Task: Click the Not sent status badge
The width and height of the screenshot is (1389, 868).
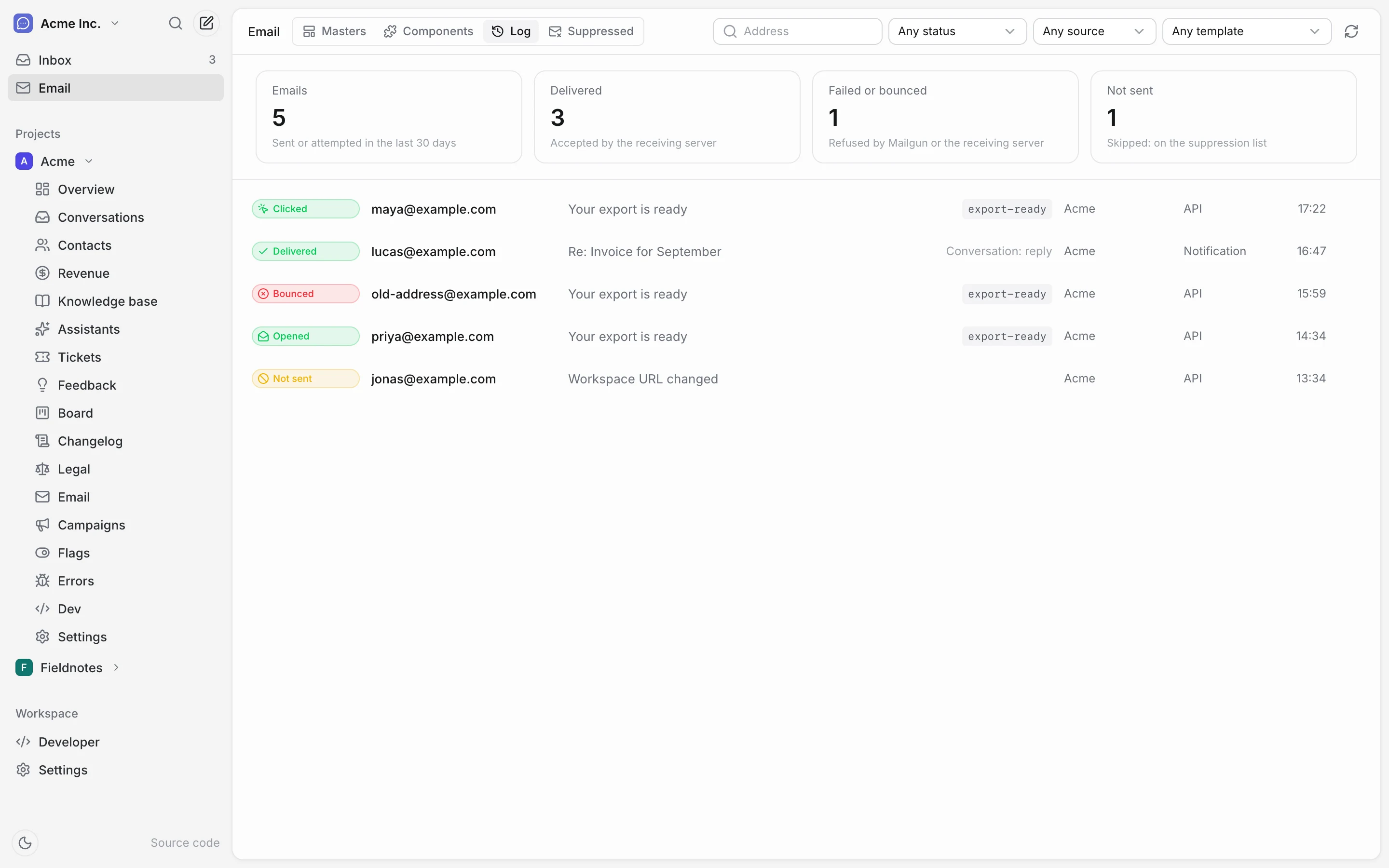Action: [x=305, y=379]
